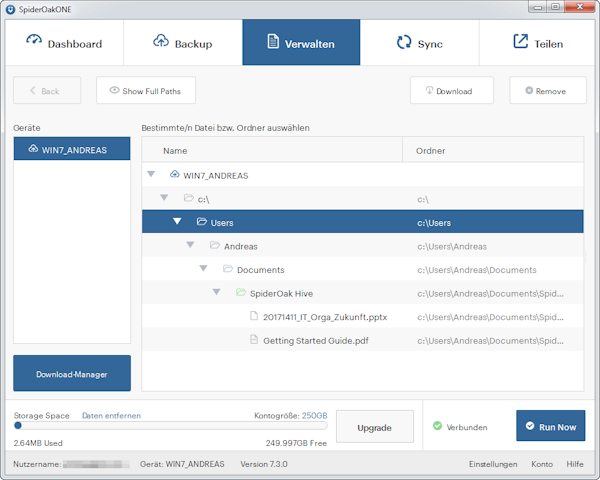Click the green SpiderOak Hive folder icon
600x480 pixels.
click(x=241, y=292)
